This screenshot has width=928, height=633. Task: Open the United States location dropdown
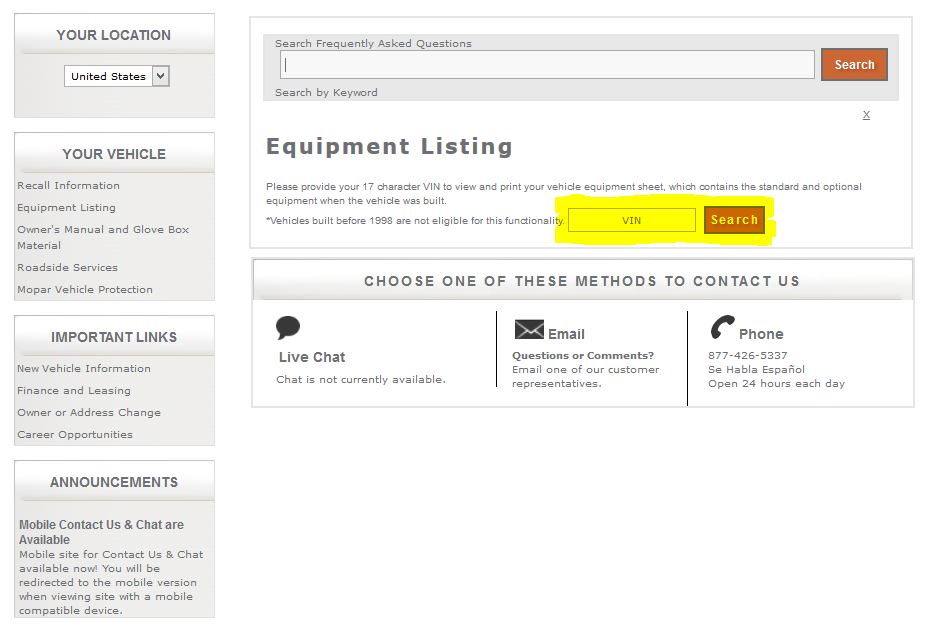coord(117,76)
